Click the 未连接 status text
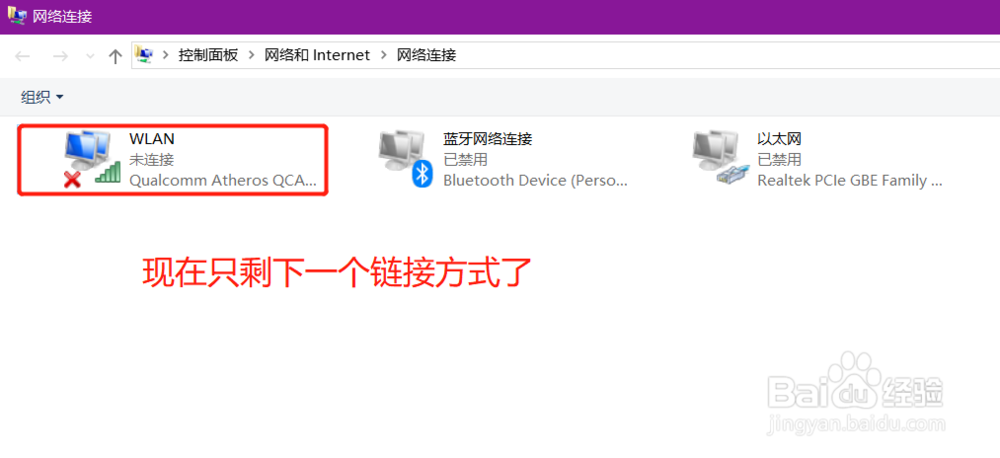The height and width of the screenshot is (458, 1000). click(152, 159)
